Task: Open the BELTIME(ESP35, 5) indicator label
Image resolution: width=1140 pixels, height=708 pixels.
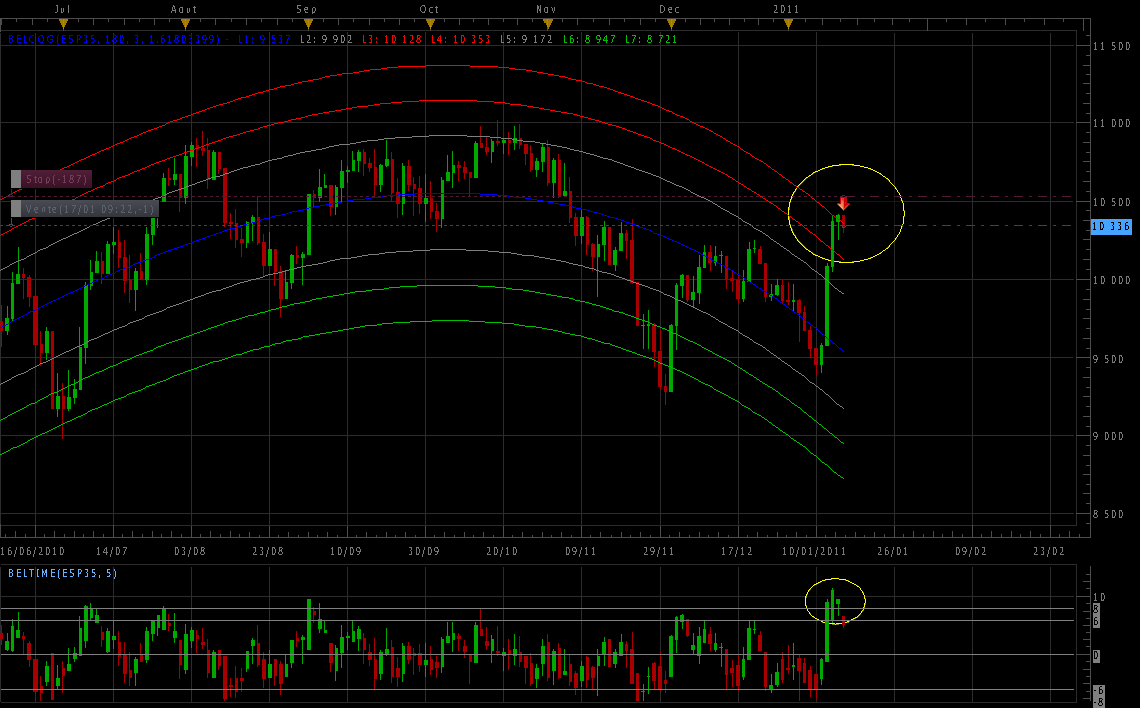Action: pos(61,573)
